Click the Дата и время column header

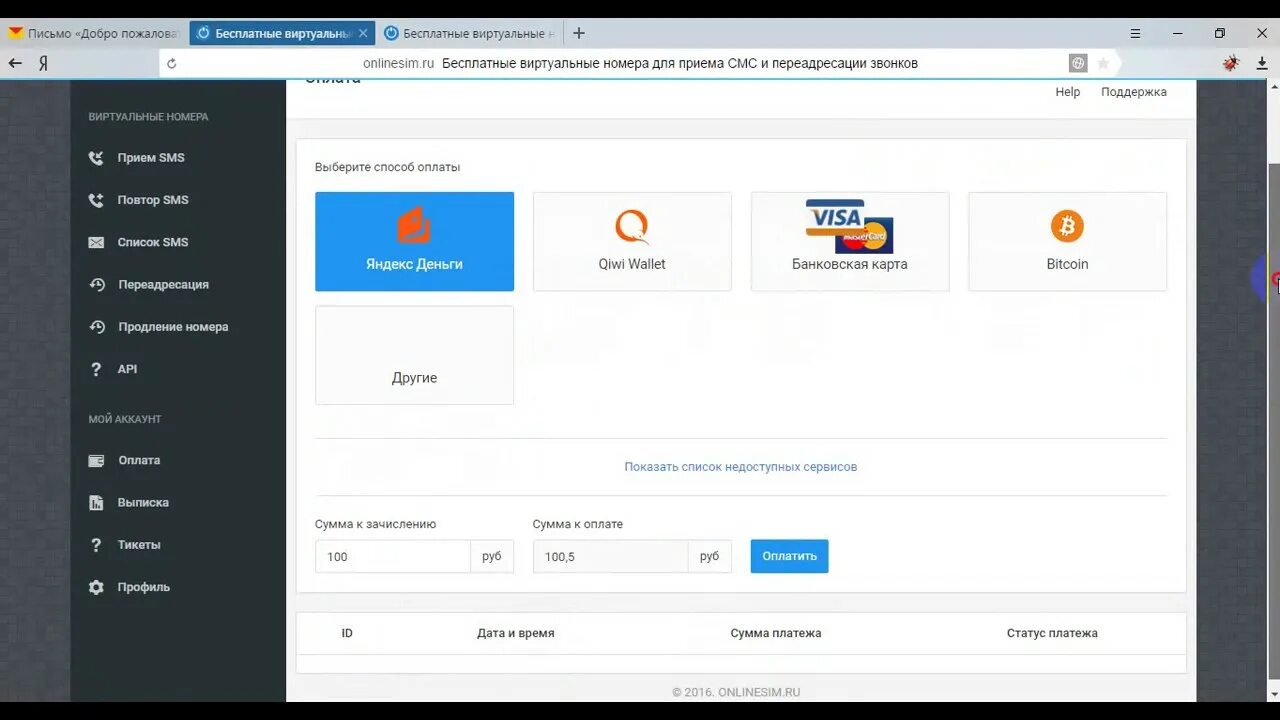pos(516,633)
